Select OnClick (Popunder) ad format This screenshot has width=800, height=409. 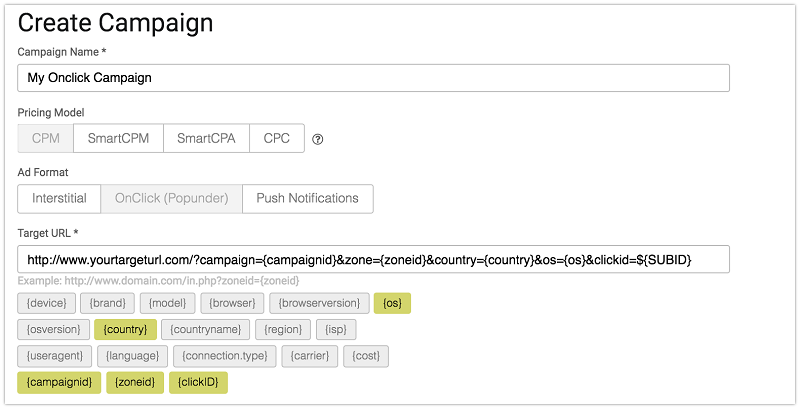[x=171, y=198]
